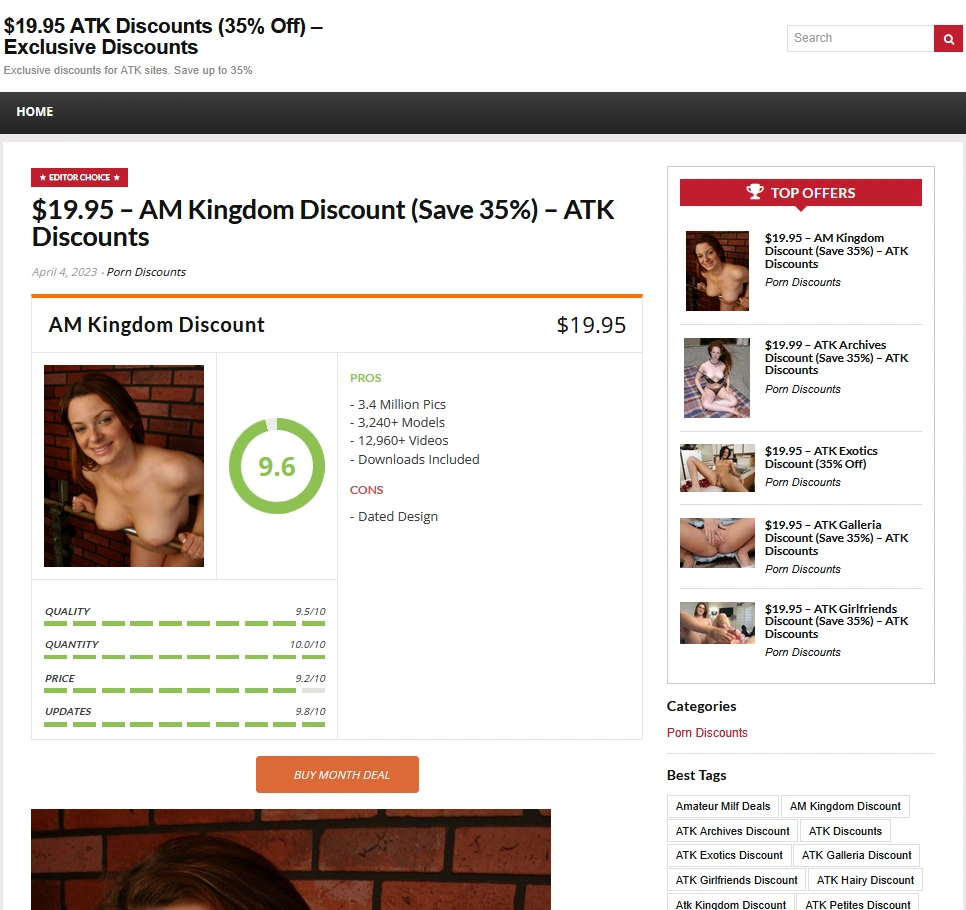Click the AM Kingdom Discount tag
Viewport: 966px width, 910px height.
coord(845,806)
